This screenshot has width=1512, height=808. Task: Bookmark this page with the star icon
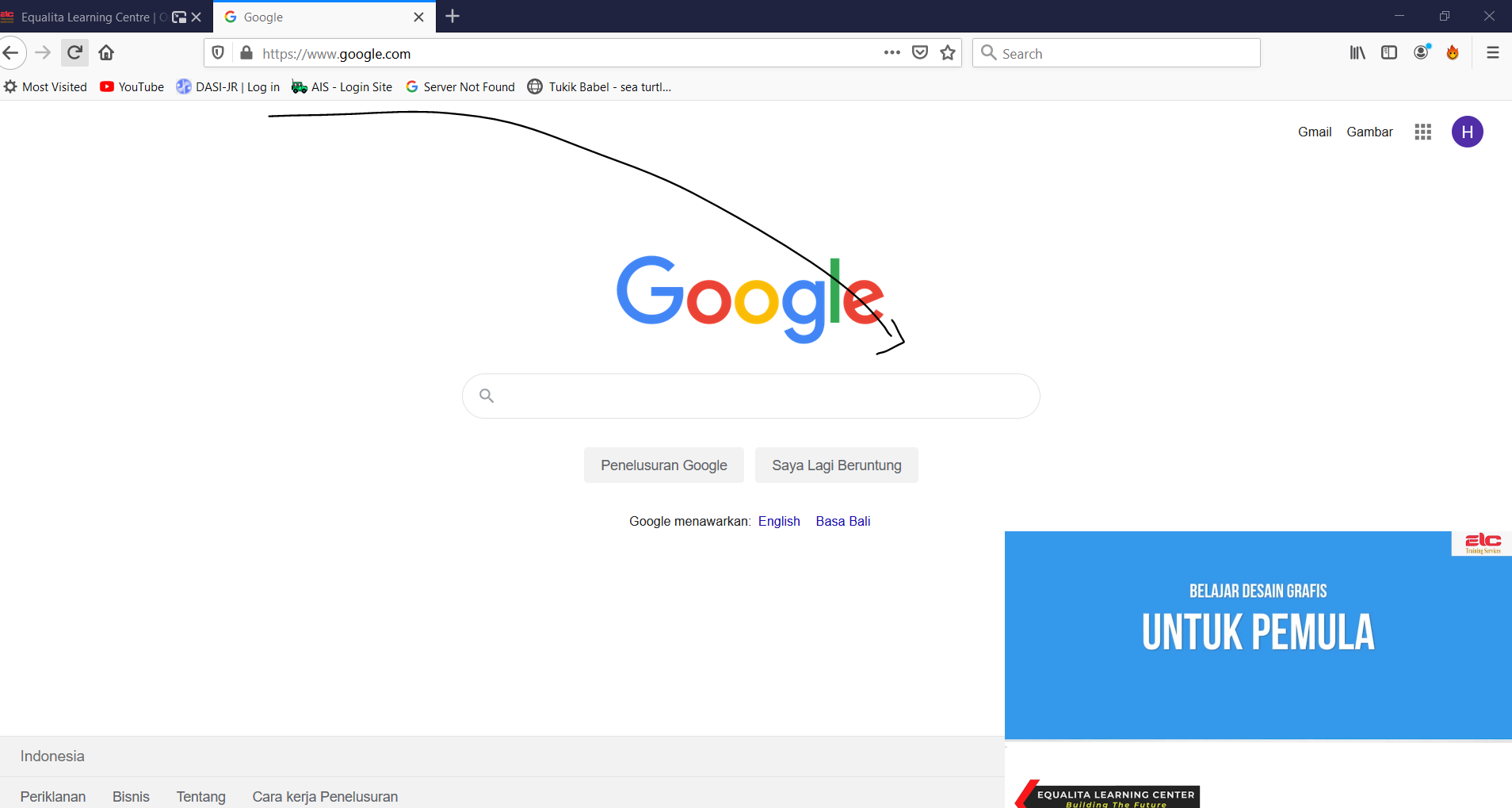pos(948,53)
